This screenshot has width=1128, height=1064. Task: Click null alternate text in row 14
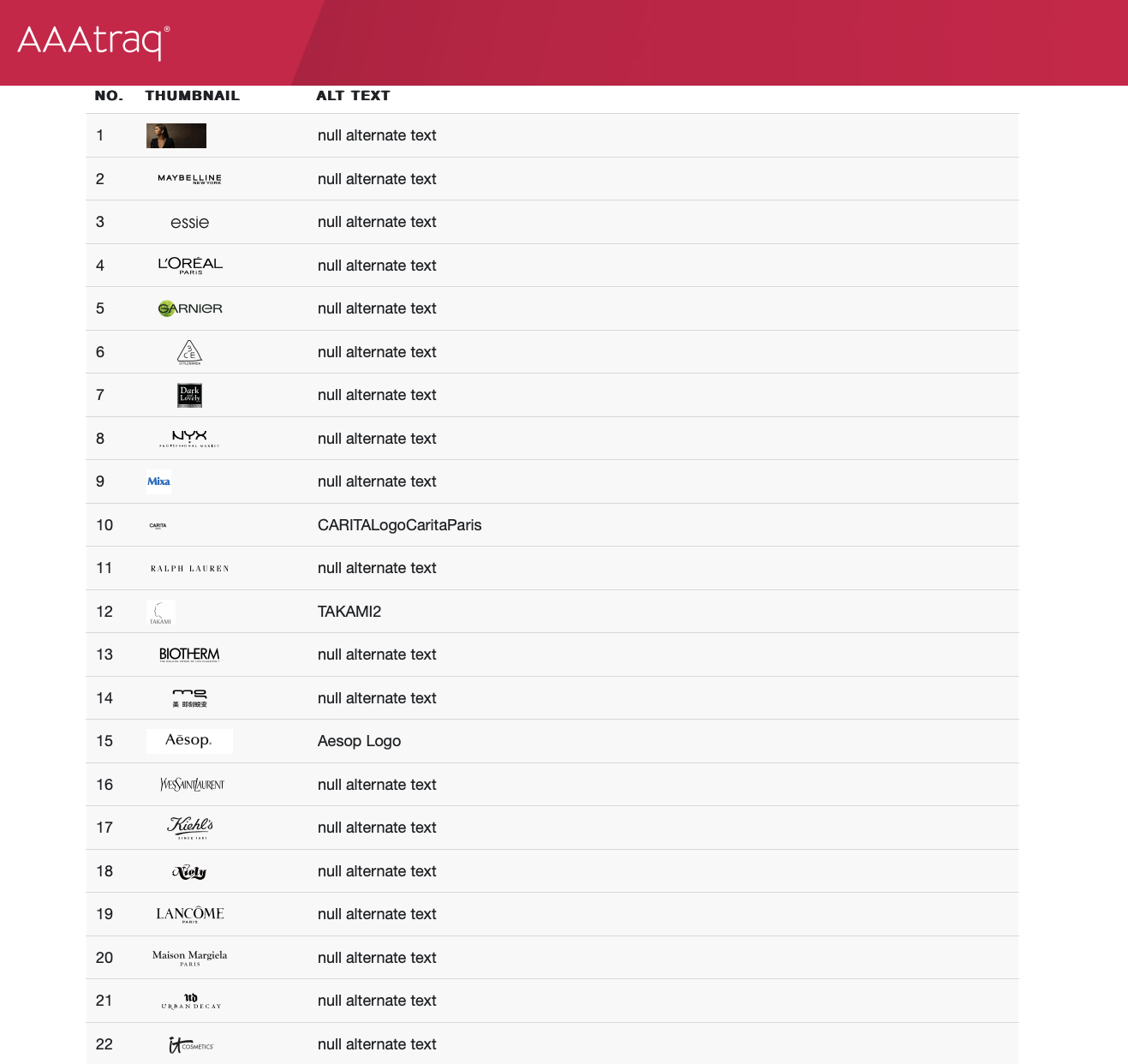point(377,698)
